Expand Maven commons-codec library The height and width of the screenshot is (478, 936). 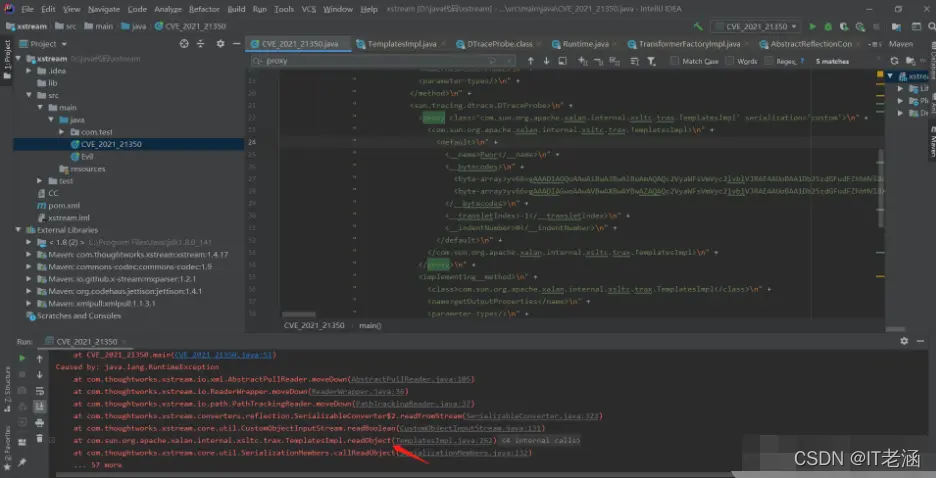click(29, 267)
